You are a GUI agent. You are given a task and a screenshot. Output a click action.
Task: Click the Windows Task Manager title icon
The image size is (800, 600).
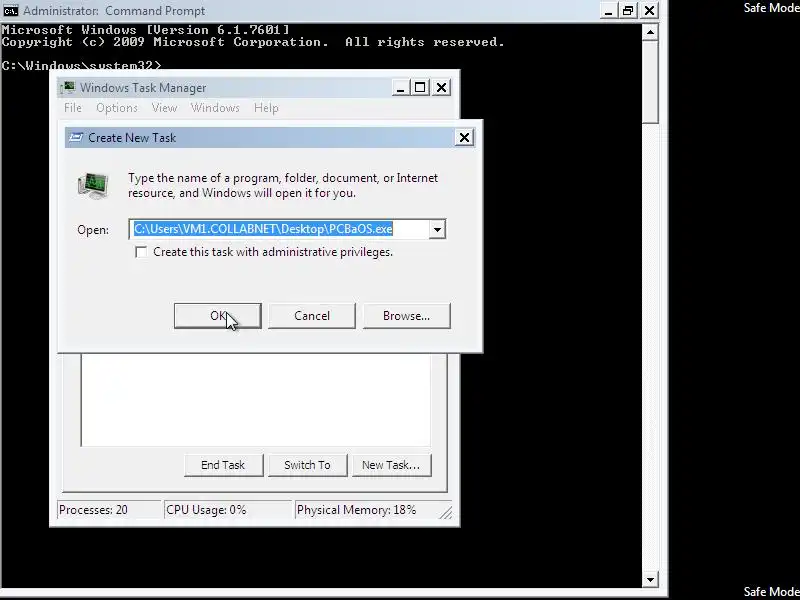[67, 88]
